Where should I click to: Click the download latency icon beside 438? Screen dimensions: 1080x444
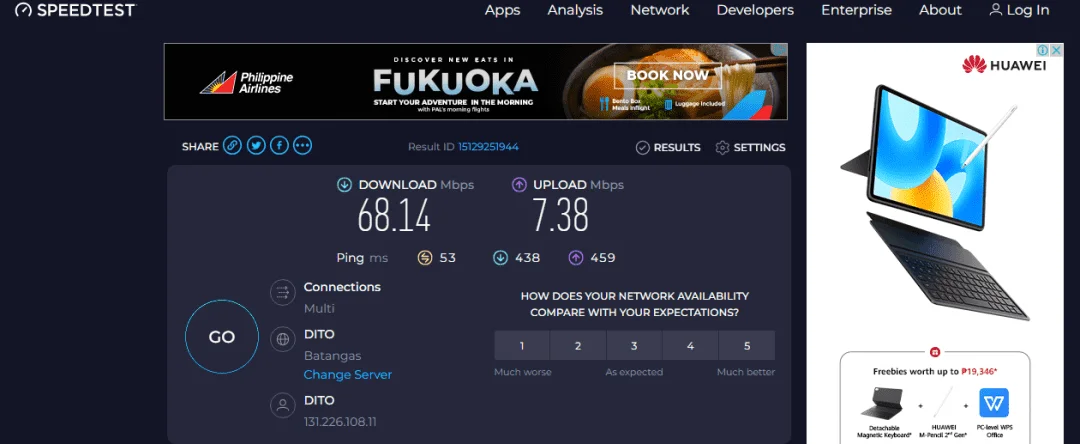500,258
